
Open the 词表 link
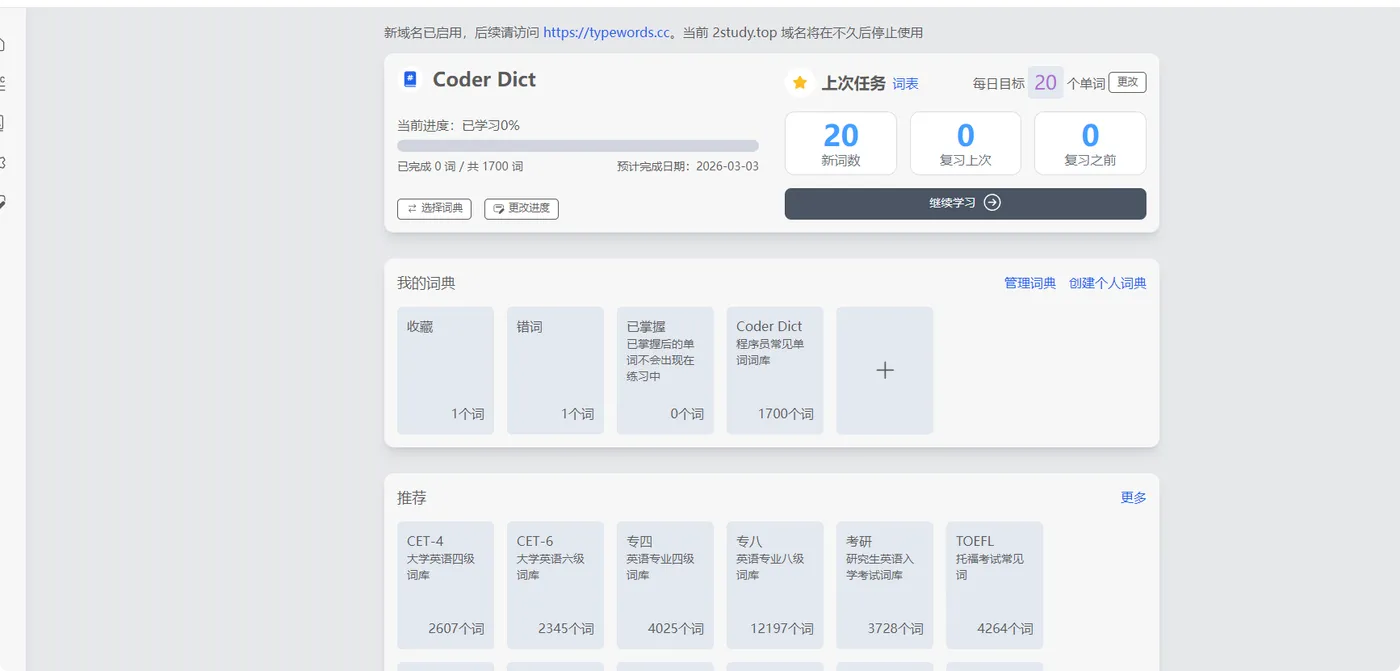pyautogui.click(x=905, y=84)
